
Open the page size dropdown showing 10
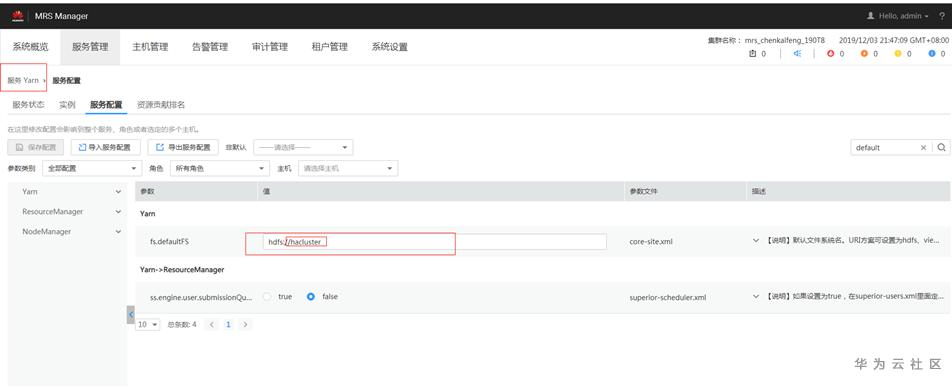pos(148,325)
